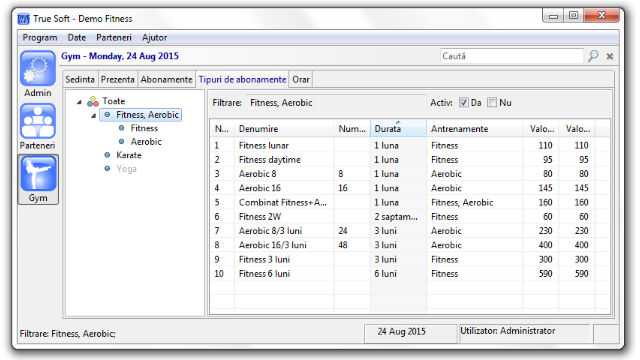Click the True Soft title bar icon
640x360 pixels.
point(23,19)
